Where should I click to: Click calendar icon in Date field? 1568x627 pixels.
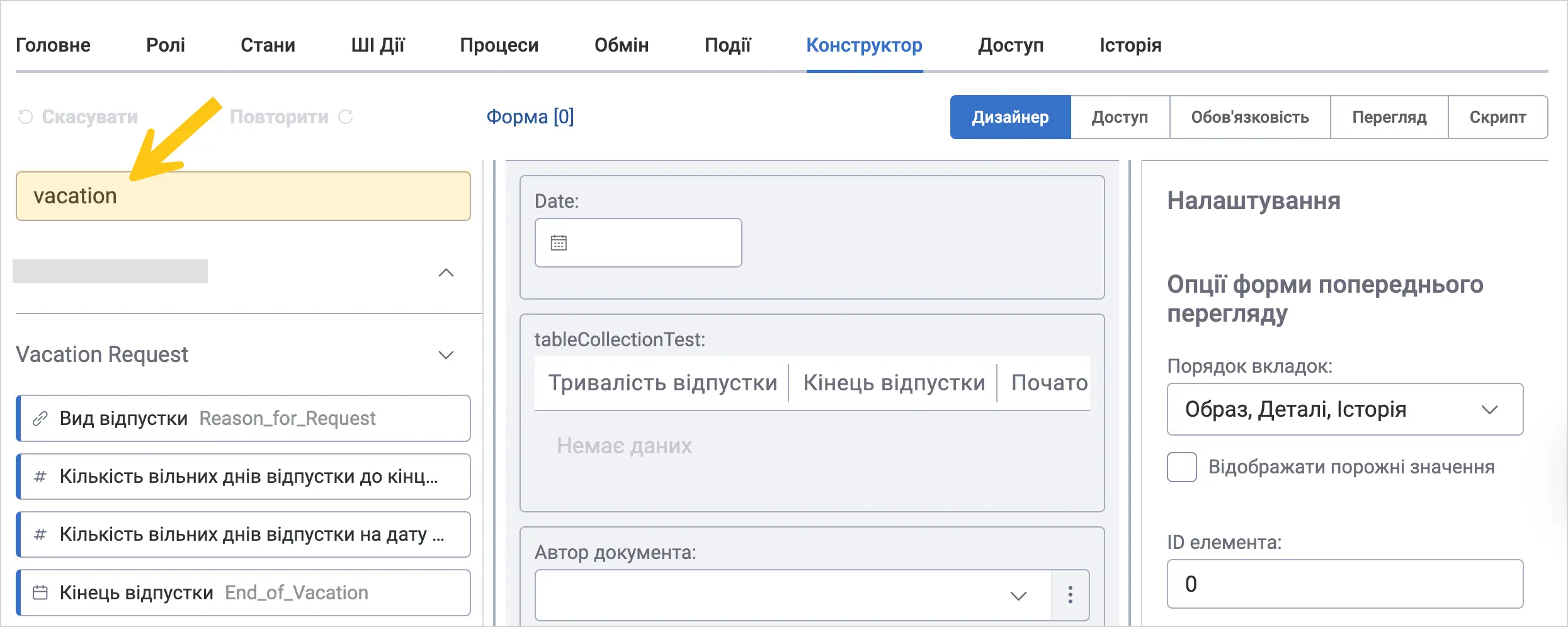(x=559, y=242)
